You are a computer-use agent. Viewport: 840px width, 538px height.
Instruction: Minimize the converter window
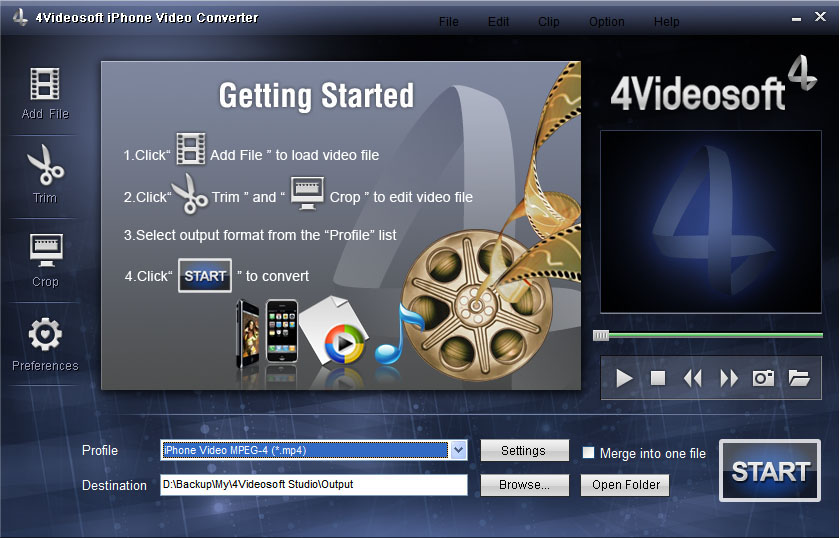pyautogui.click(x=797, y=19)
